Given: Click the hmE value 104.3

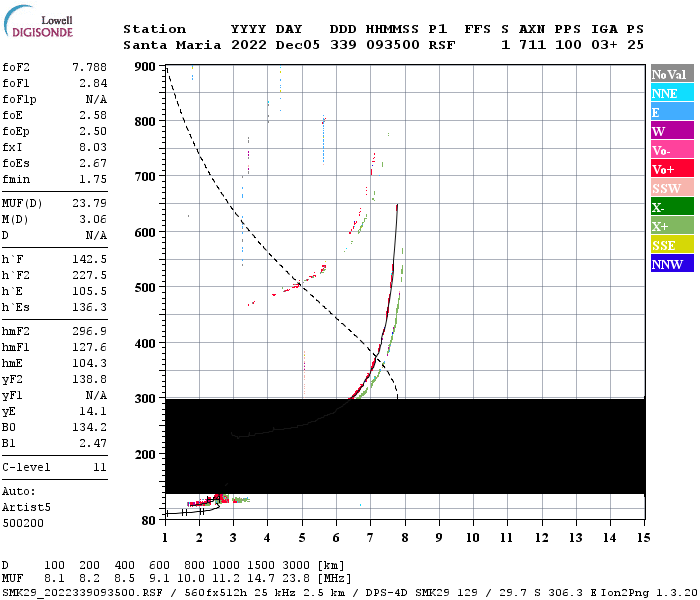Looking at the screenshot, I should pos(89,363).
